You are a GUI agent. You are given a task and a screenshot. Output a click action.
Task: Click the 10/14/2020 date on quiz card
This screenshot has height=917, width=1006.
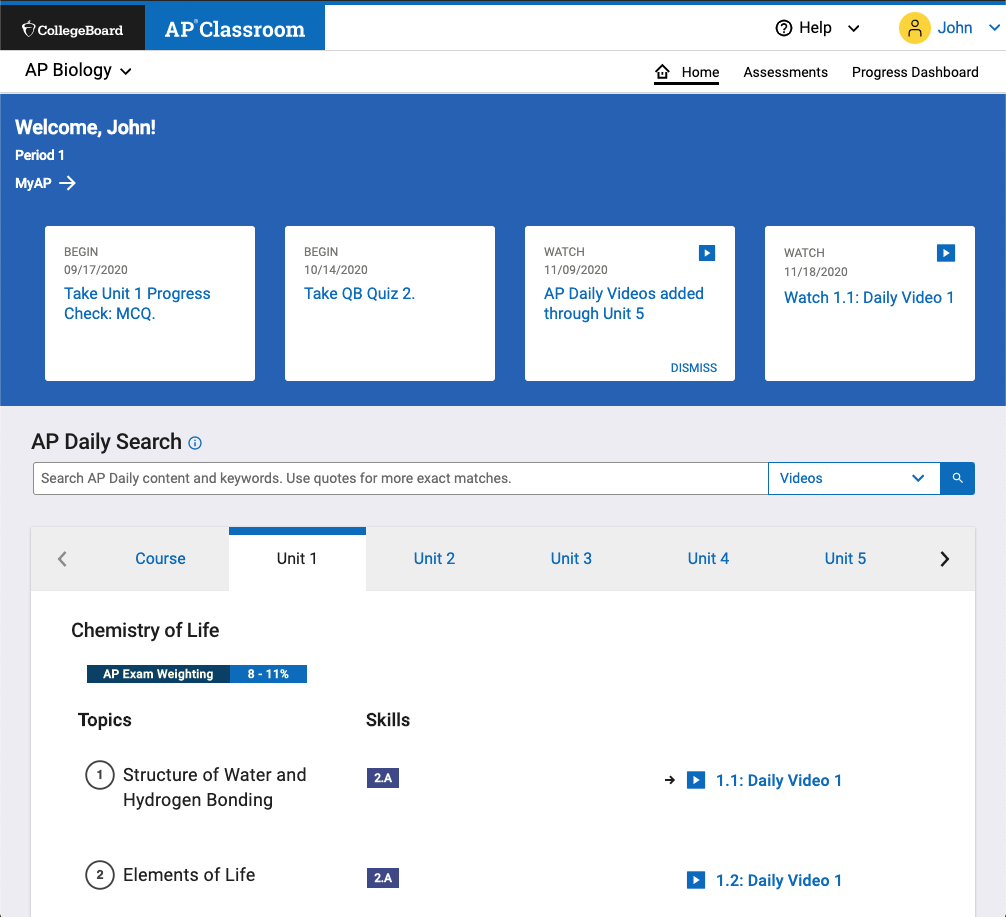(x=336, y=270)
